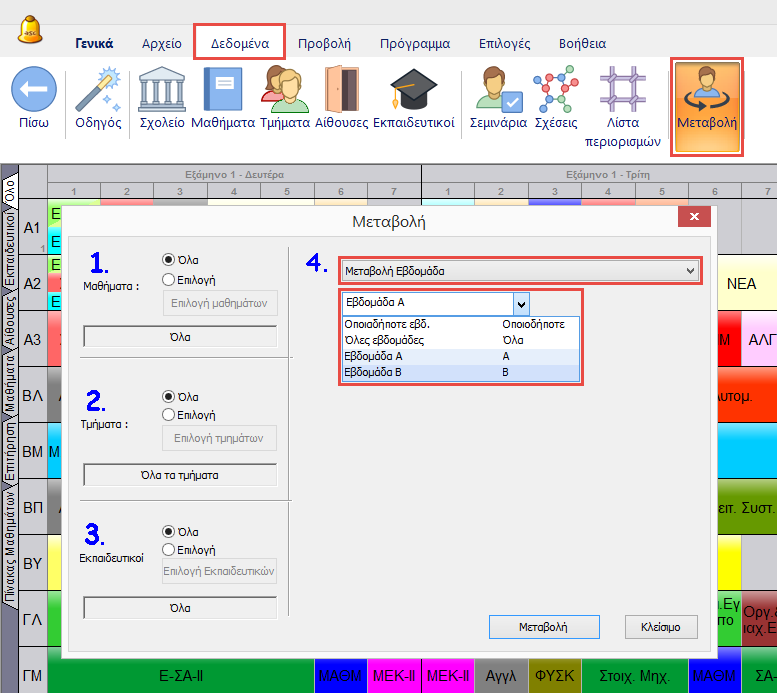Select Όλα radio button for Τμήματα

[x=169, y=395]
